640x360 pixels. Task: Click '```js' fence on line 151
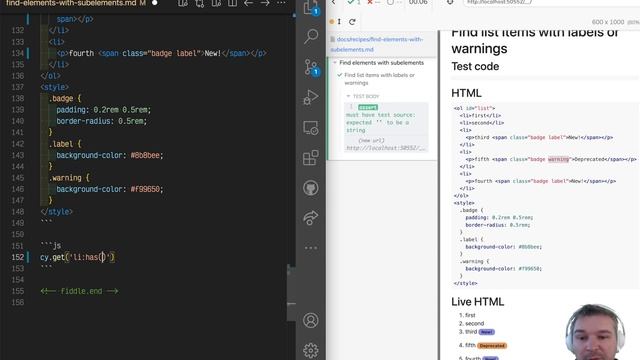[51, 245]
